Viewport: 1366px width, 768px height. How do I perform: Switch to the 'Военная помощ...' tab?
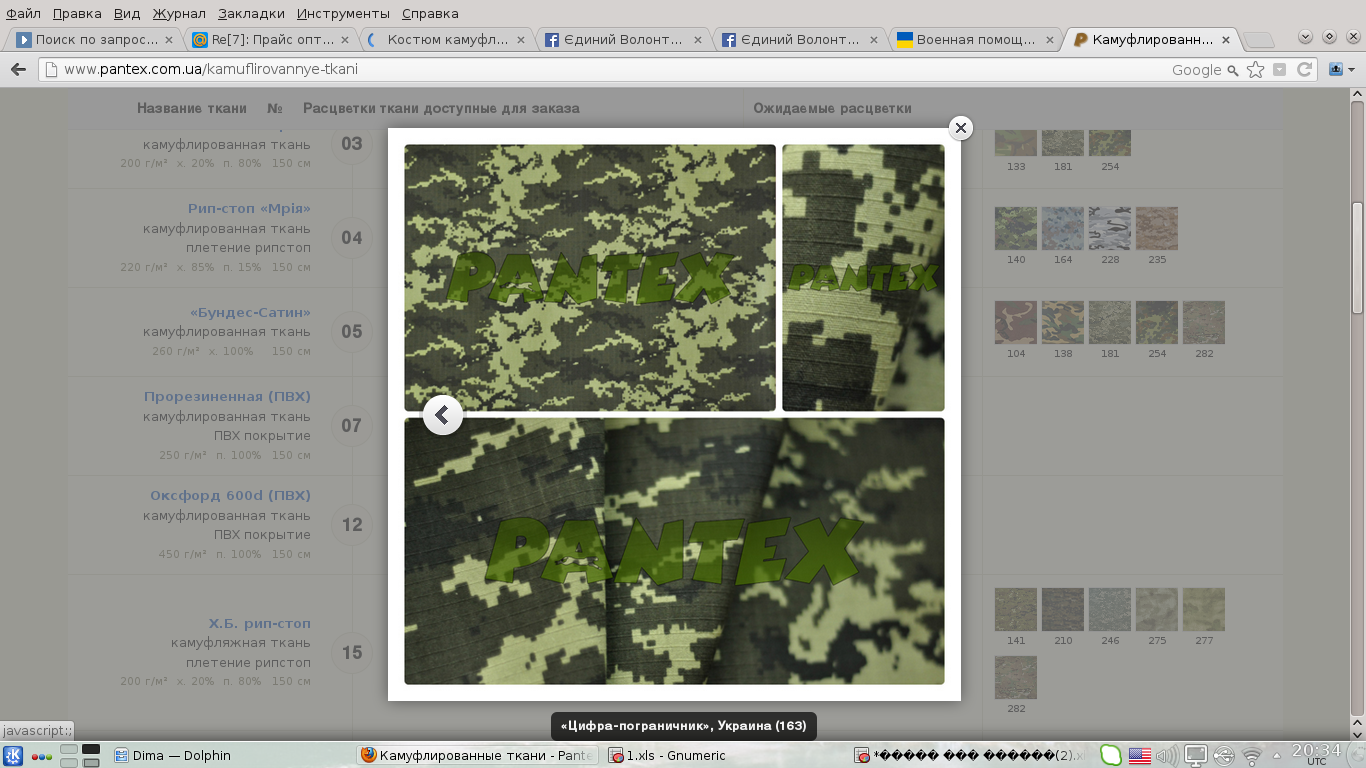pos(974,40)
